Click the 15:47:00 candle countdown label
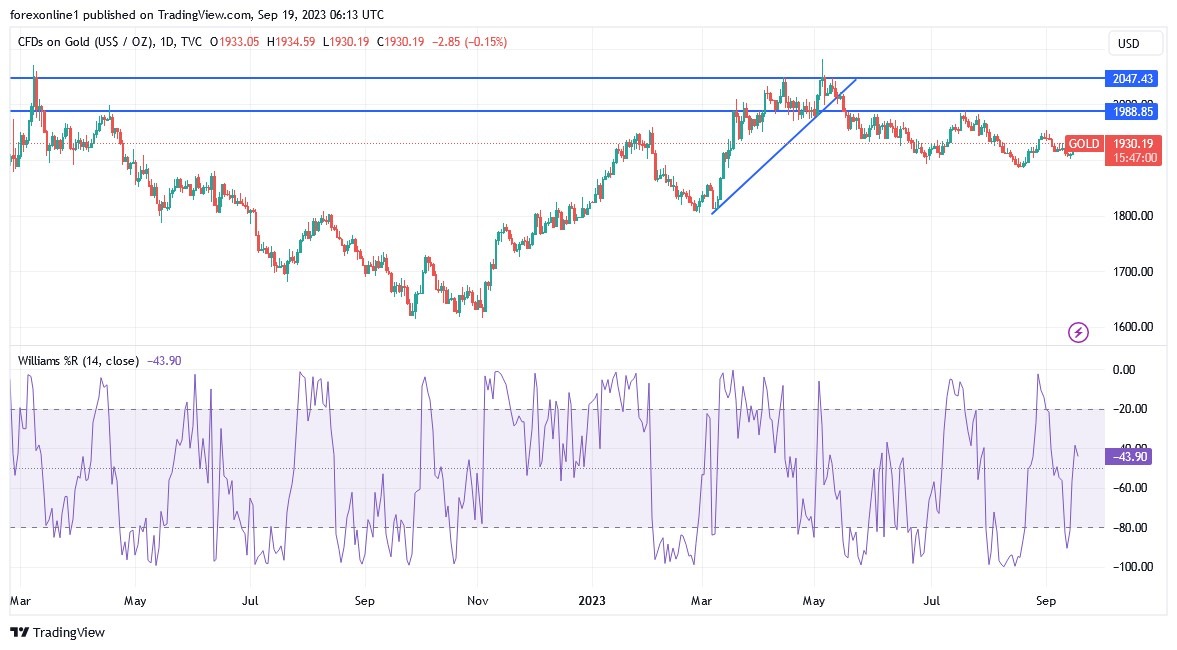The width and height of the screenshot is (1177, 650). [x=1135, y=158]
